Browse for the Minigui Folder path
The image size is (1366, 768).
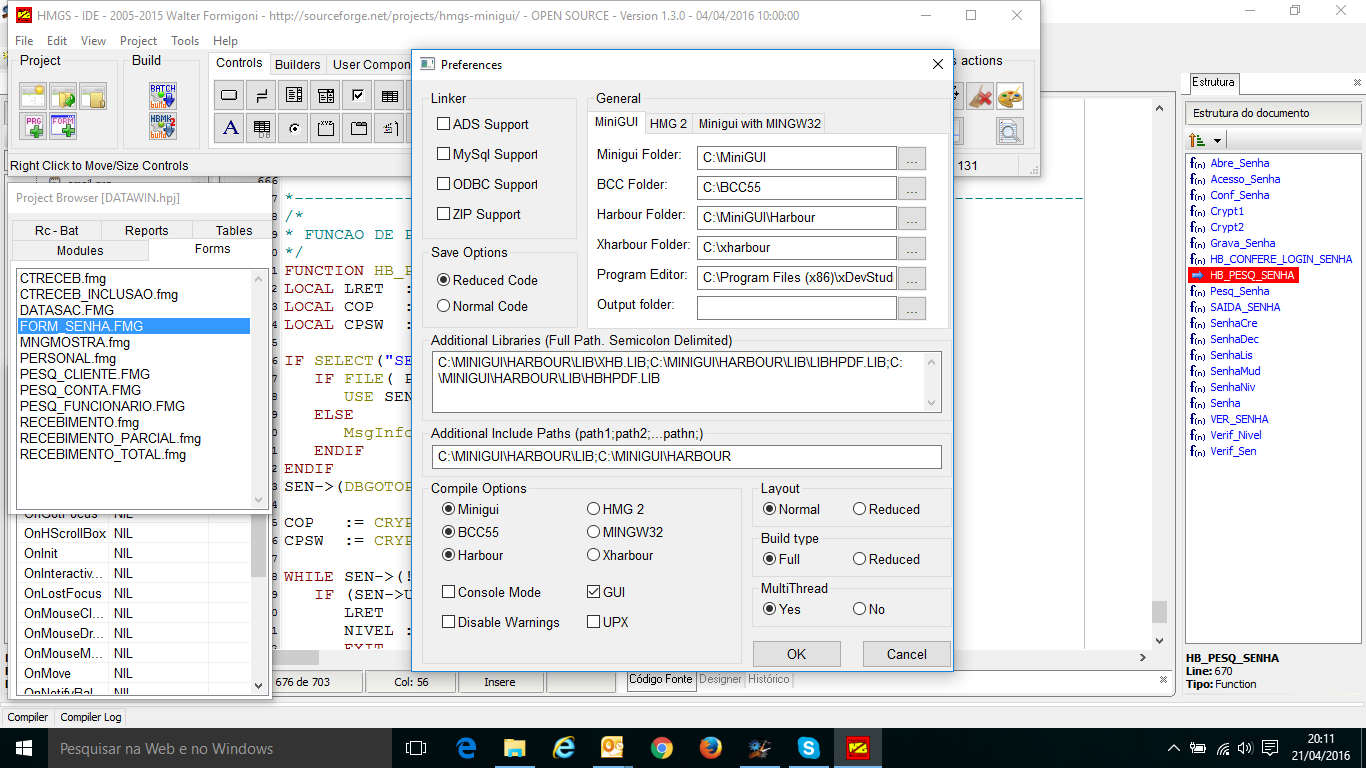click(912, 158)
